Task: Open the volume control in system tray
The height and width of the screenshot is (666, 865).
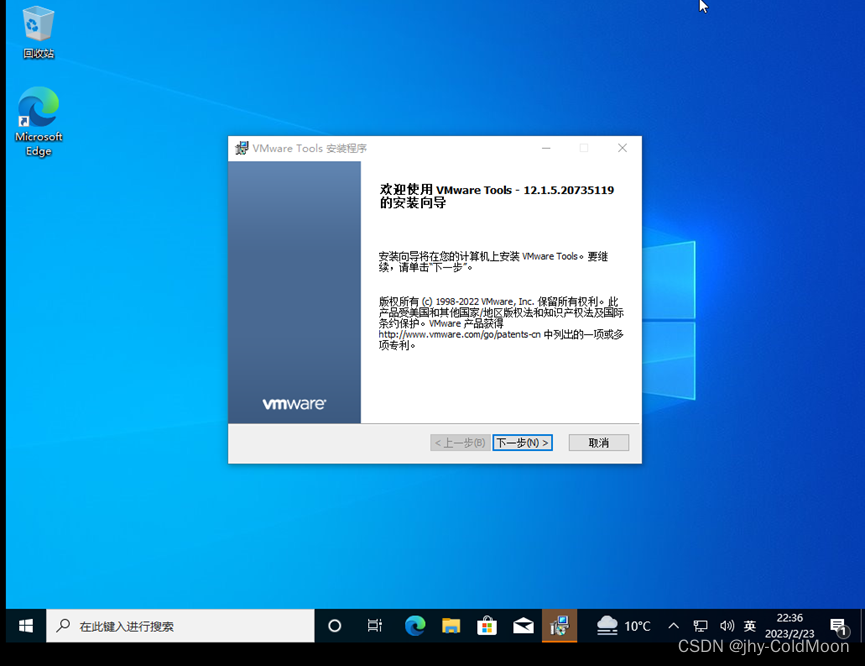Action: tap(727, 625)
